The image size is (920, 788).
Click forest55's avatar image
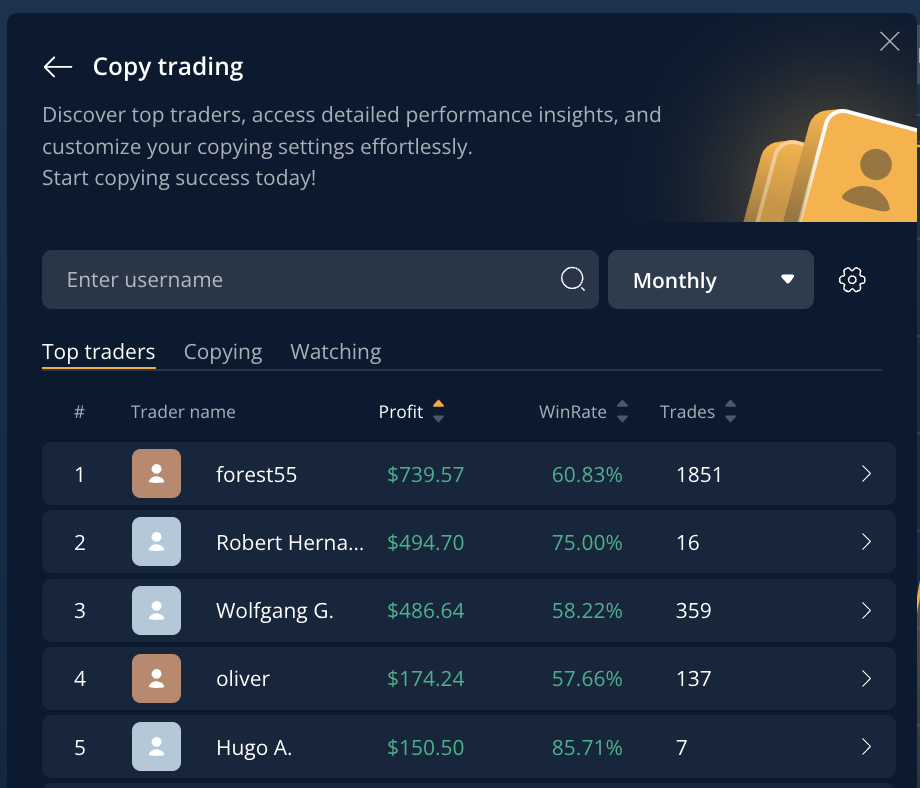tap(156, 474)
